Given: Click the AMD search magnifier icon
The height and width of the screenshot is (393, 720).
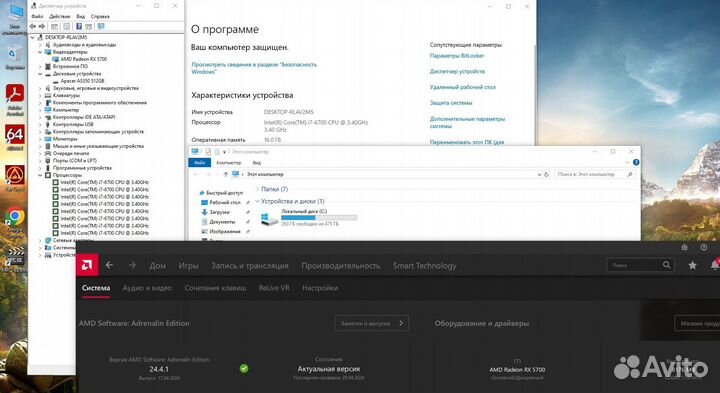Looking at the screenshot, I should click(666, 265).
